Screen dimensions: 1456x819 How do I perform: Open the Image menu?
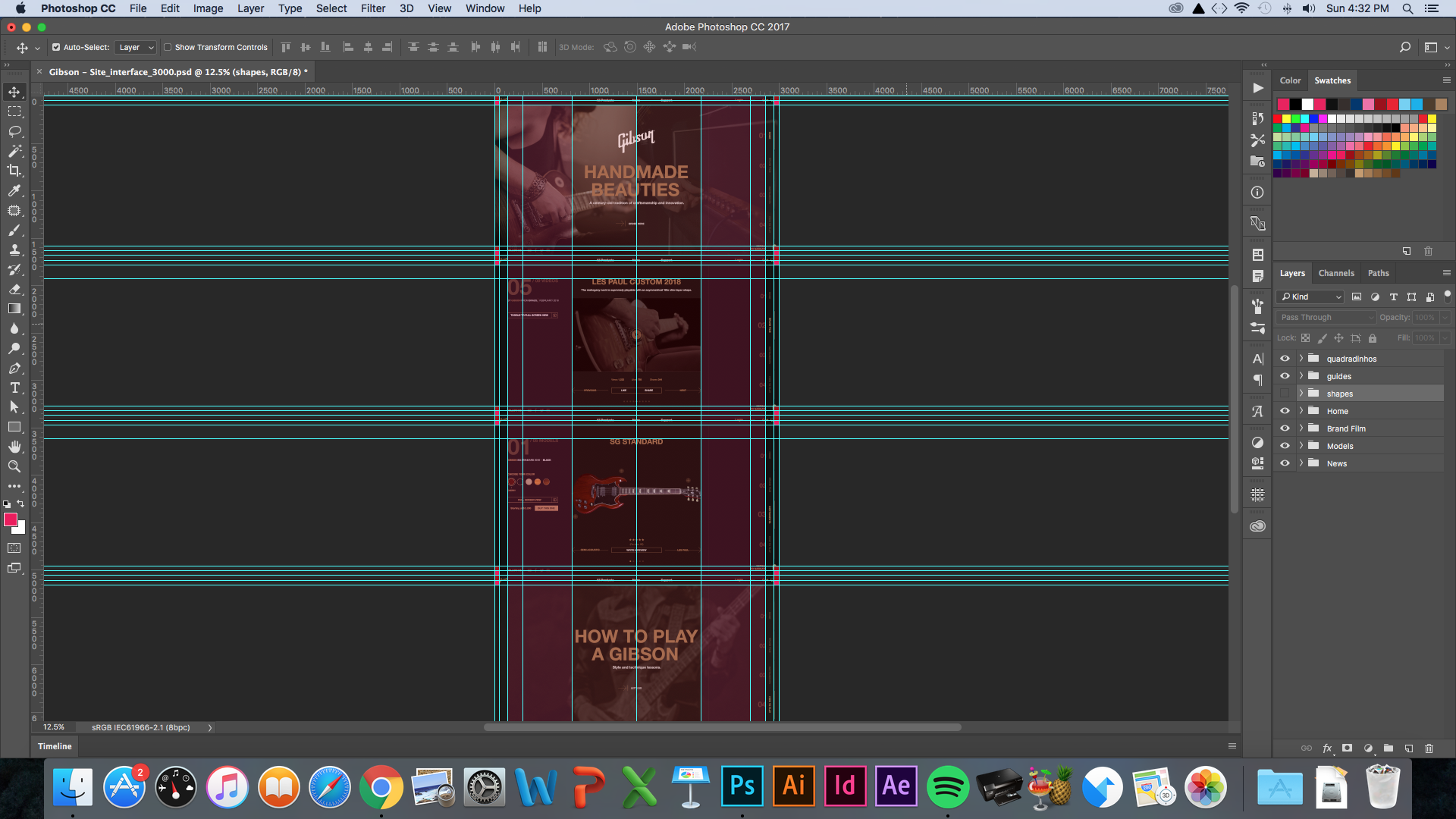208,8
